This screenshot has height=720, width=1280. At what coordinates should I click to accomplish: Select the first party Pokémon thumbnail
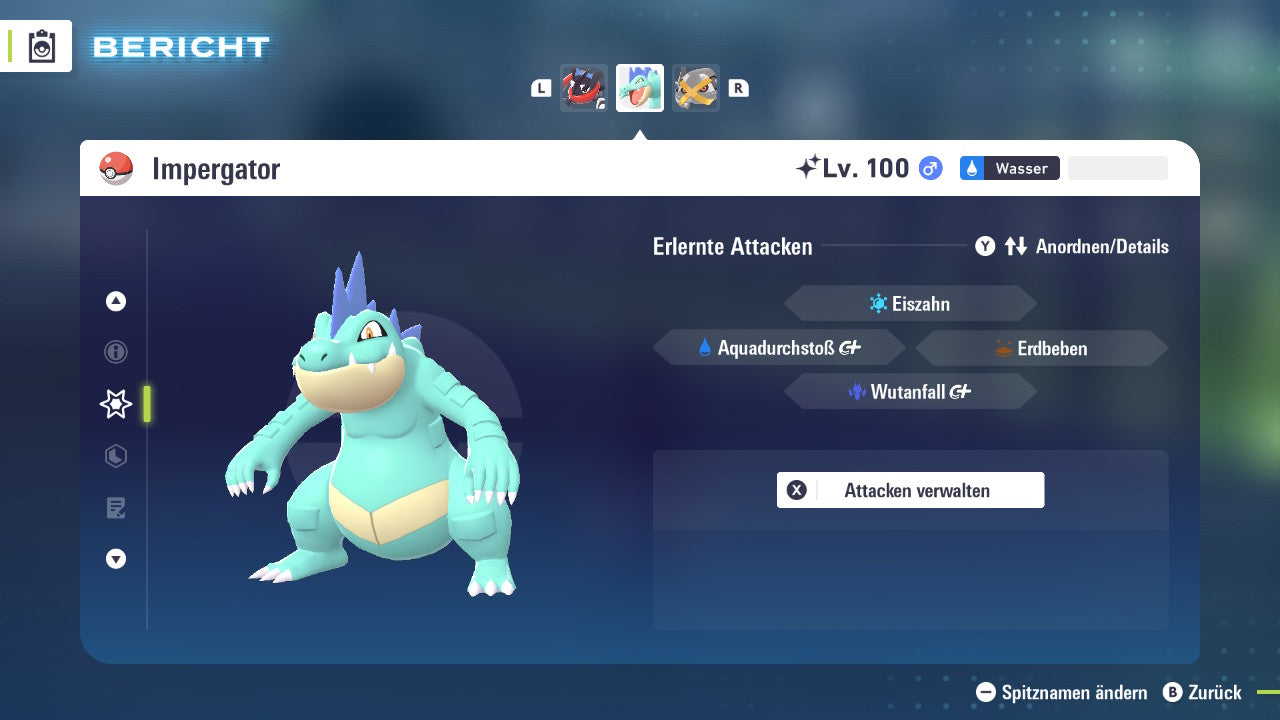584,88
